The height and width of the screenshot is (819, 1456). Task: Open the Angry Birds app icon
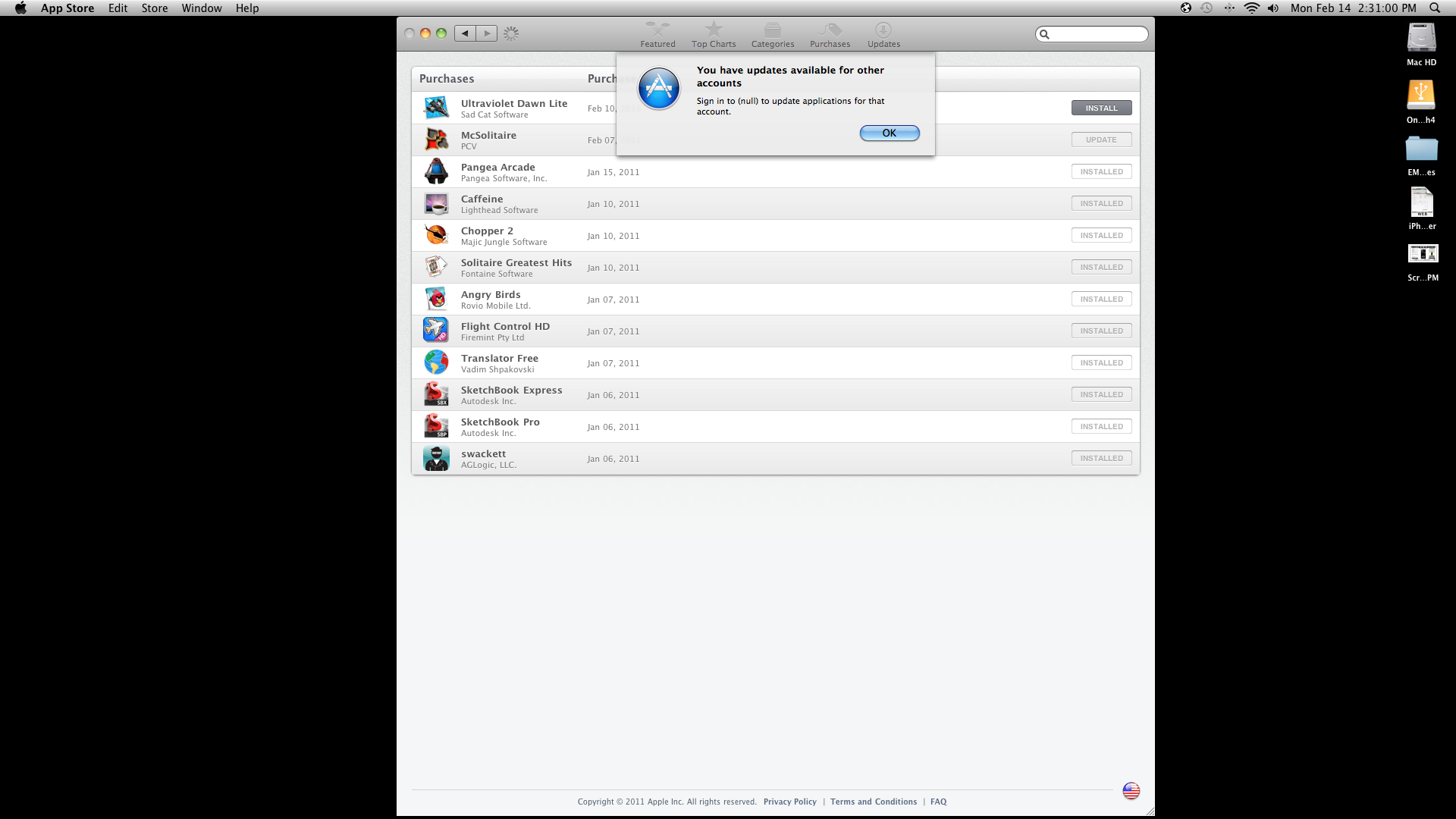[436, 299]
